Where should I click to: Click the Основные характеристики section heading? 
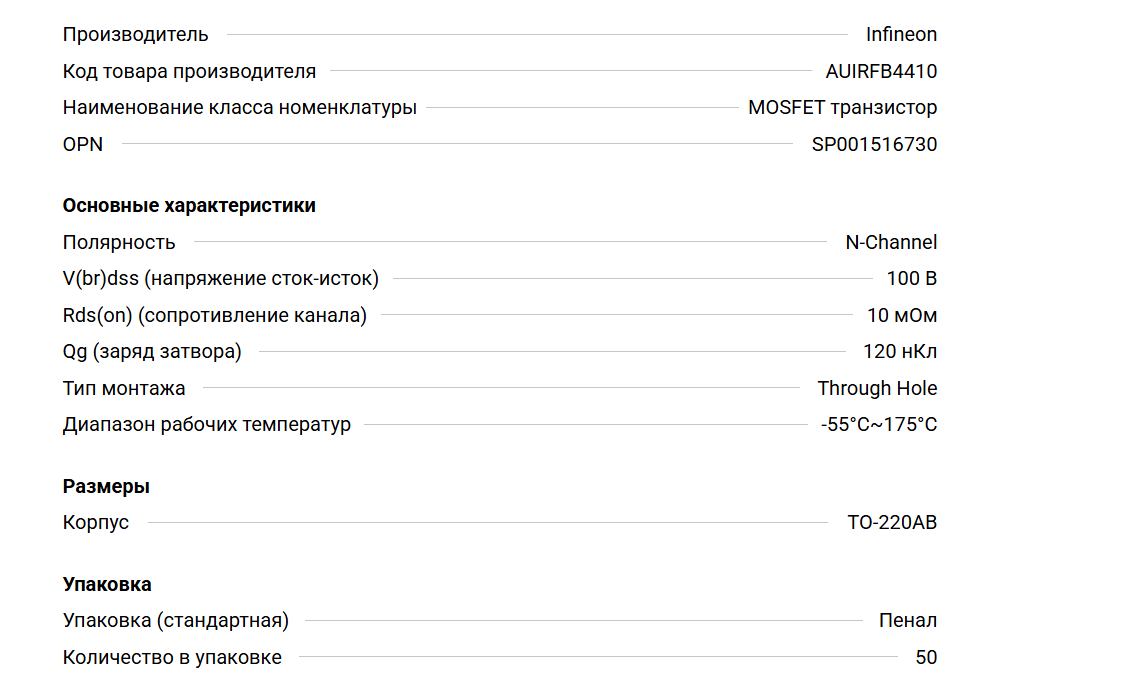[189, 206]
